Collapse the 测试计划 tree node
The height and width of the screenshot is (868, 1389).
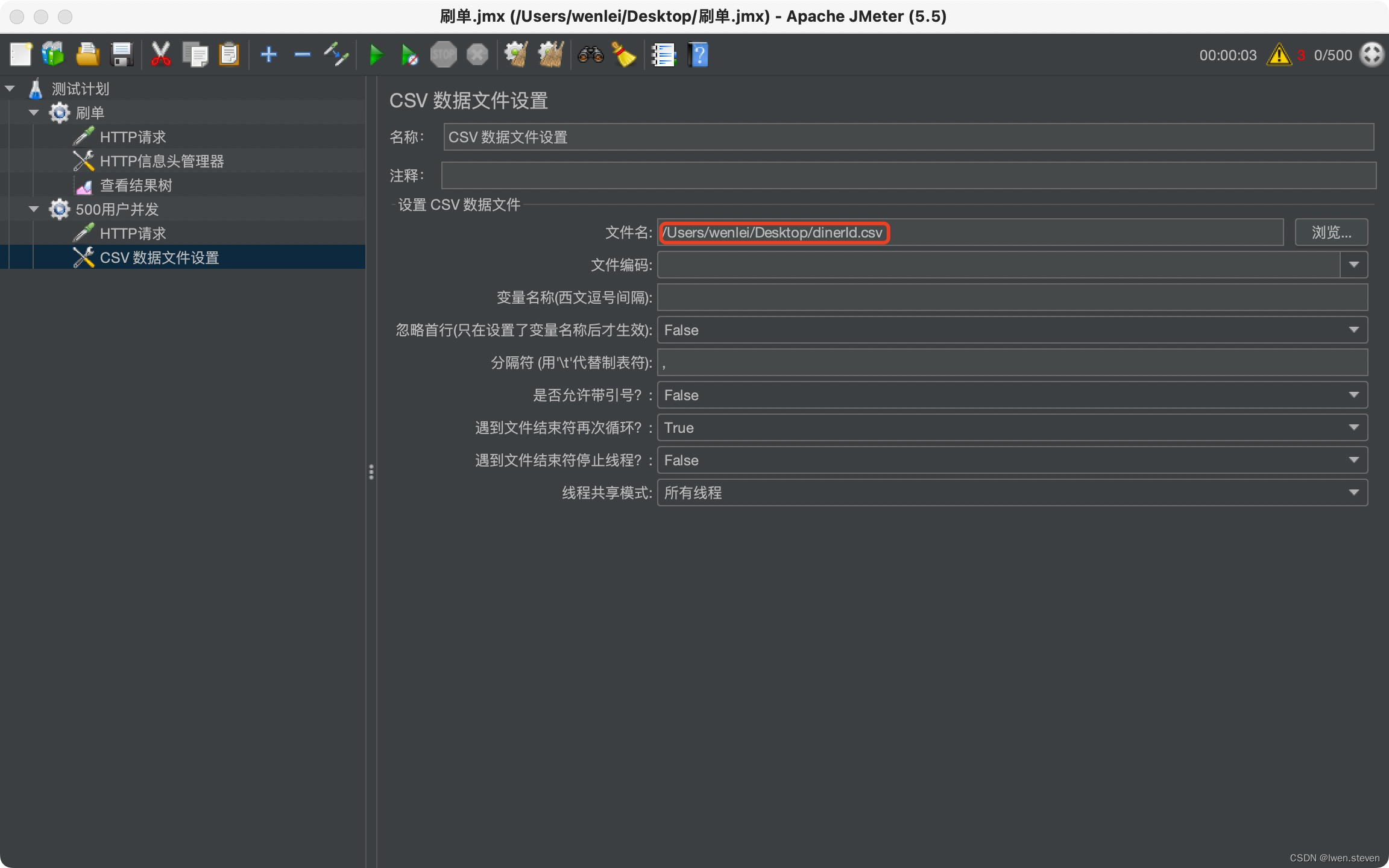coord(10,89)
